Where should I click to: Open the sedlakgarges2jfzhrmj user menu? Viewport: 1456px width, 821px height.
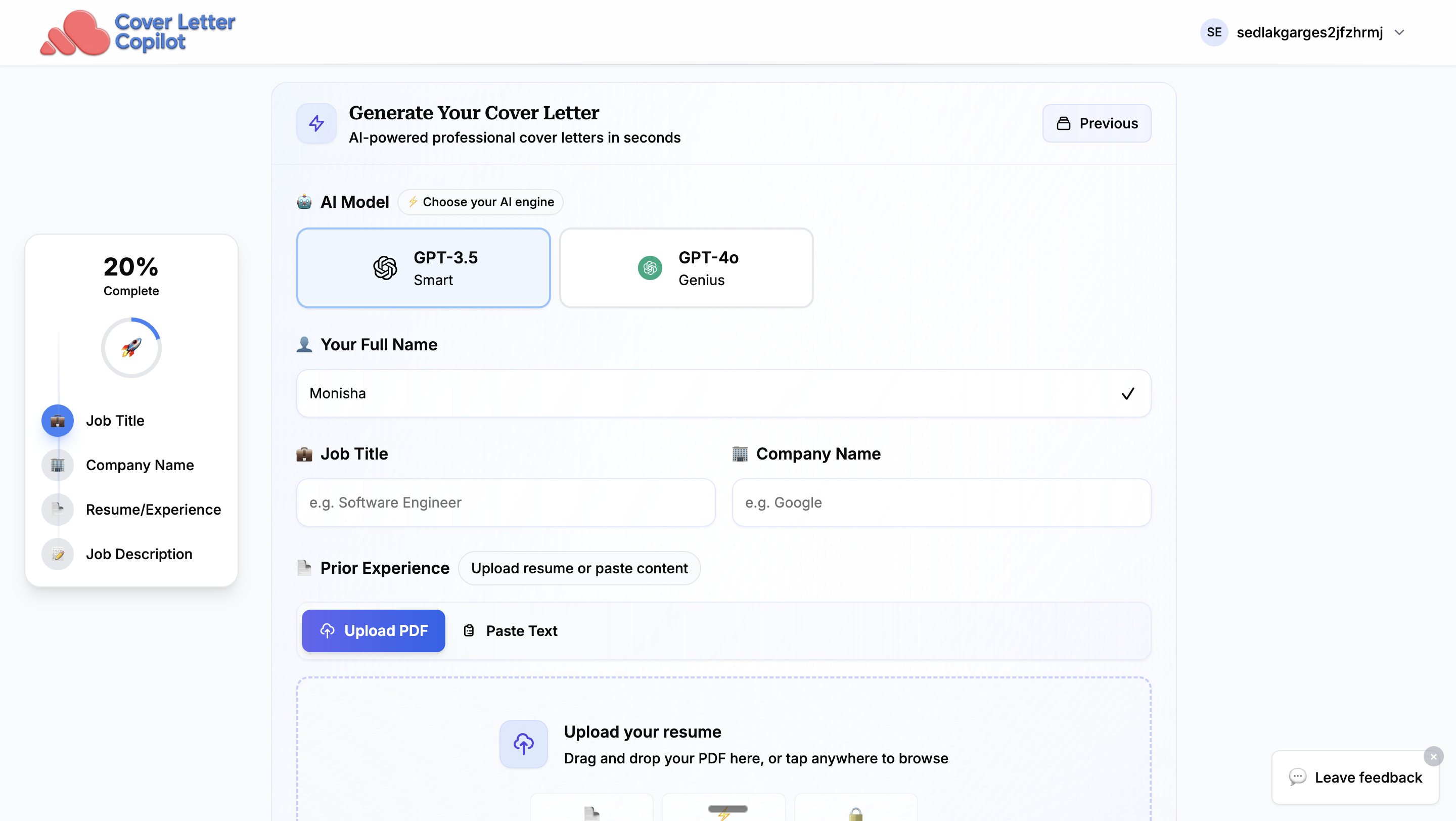[1309, 32]
